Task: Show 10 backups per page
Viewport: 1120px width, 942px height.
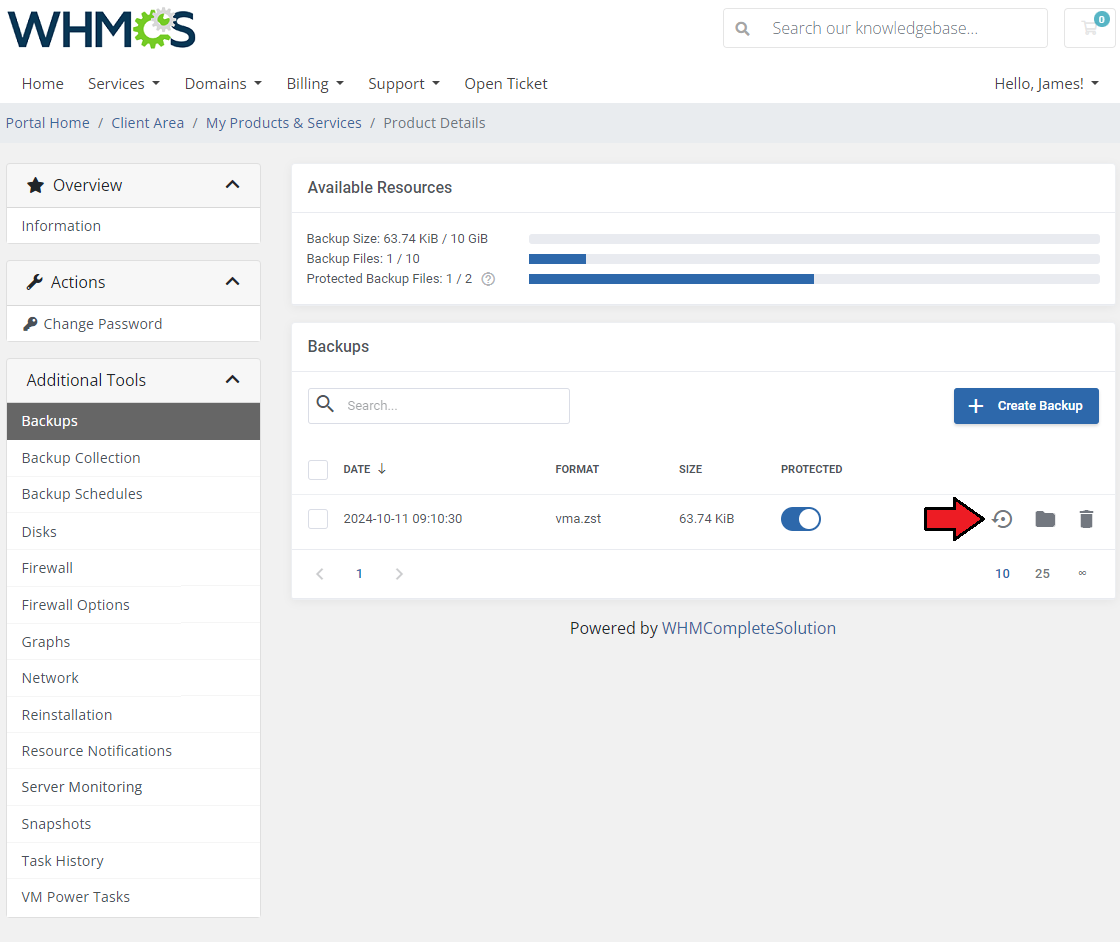Action: coord(1002,573)
